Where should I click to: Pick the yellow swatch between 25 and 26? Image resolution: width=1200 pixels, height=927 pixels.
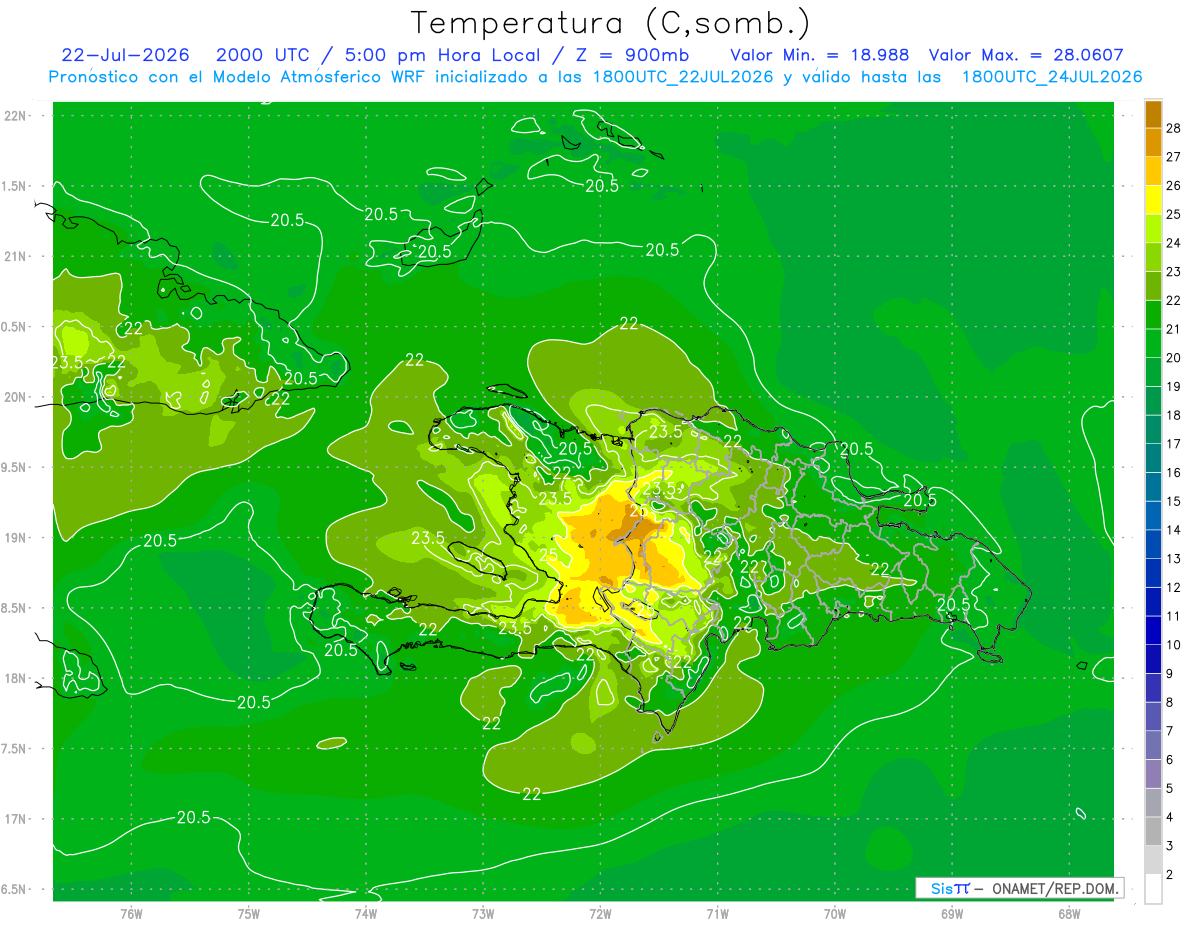click(1153, 200)
